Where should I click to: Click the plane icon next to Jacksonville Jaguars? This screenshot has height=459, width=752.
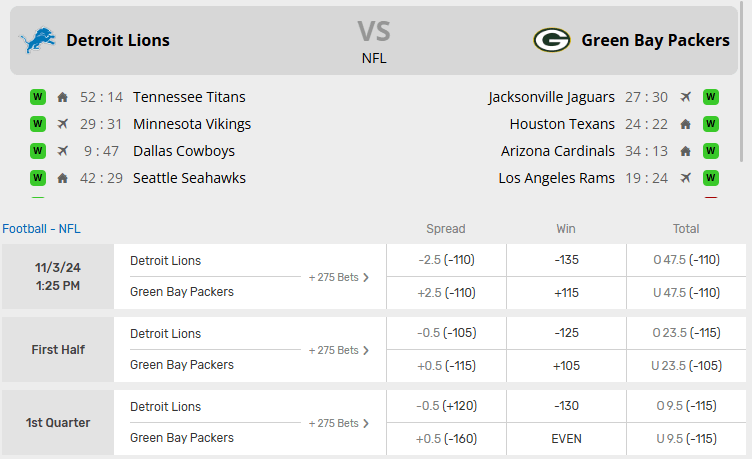685,97
